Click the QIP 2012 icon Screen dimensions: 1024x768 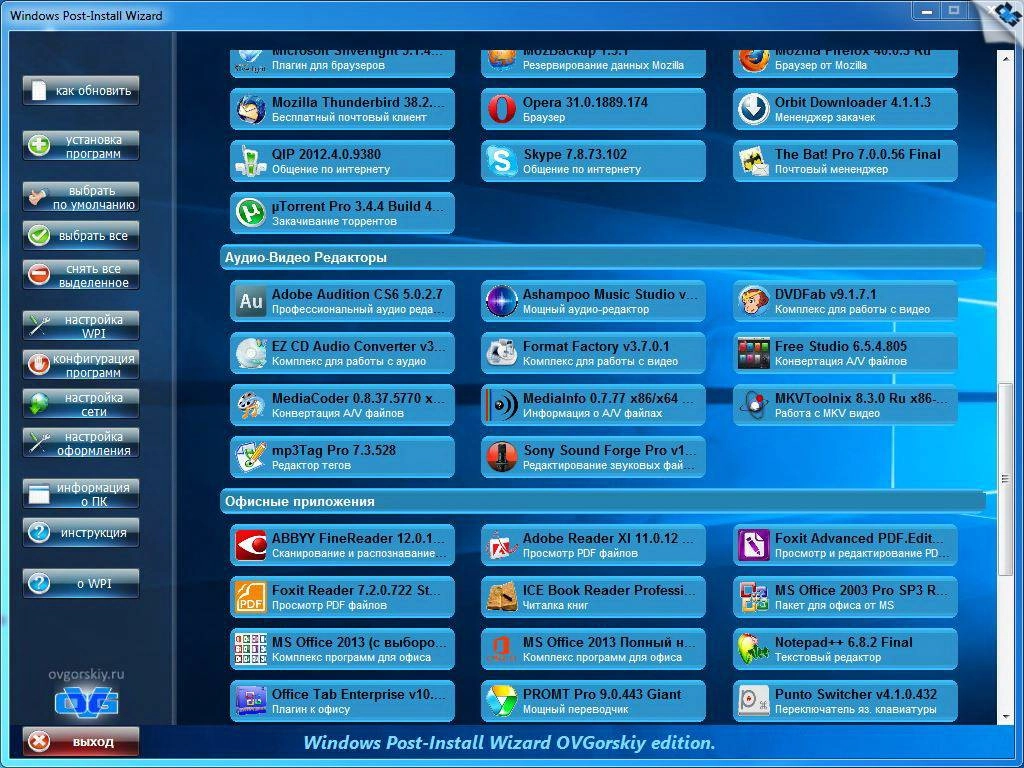pos(250,161)
